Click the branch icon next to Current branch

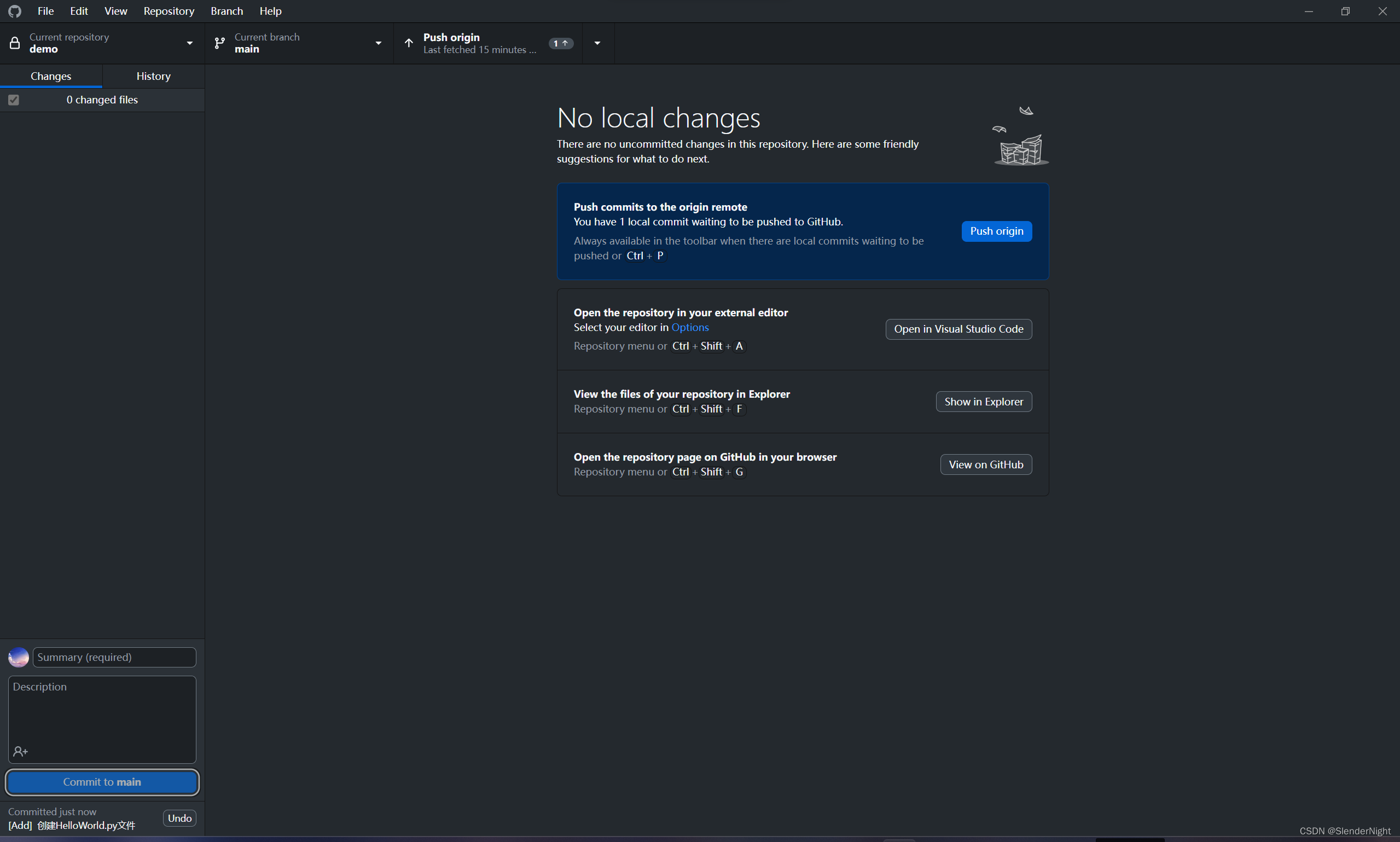pos(219,43)
